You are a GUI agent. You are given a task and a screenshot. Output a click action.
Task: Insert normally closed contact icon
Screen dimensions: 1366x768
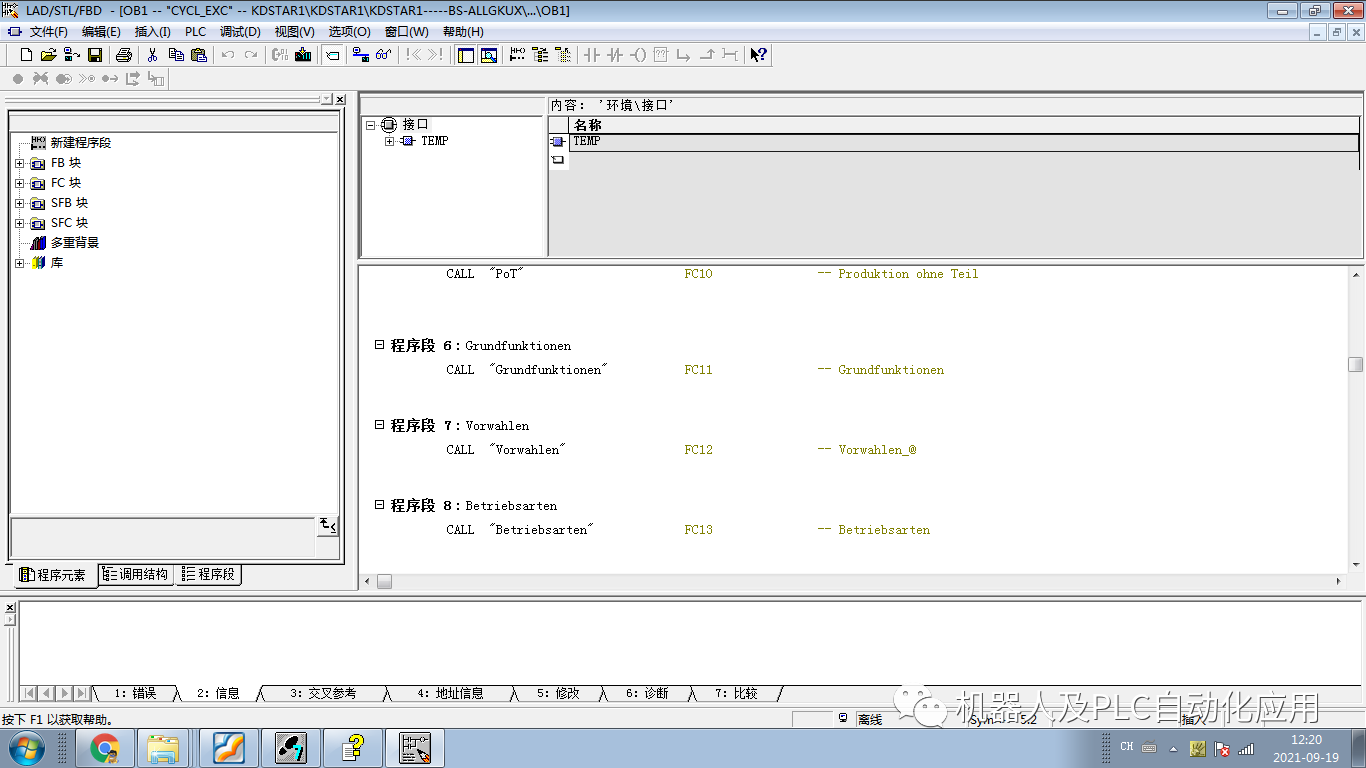point(614,55)
